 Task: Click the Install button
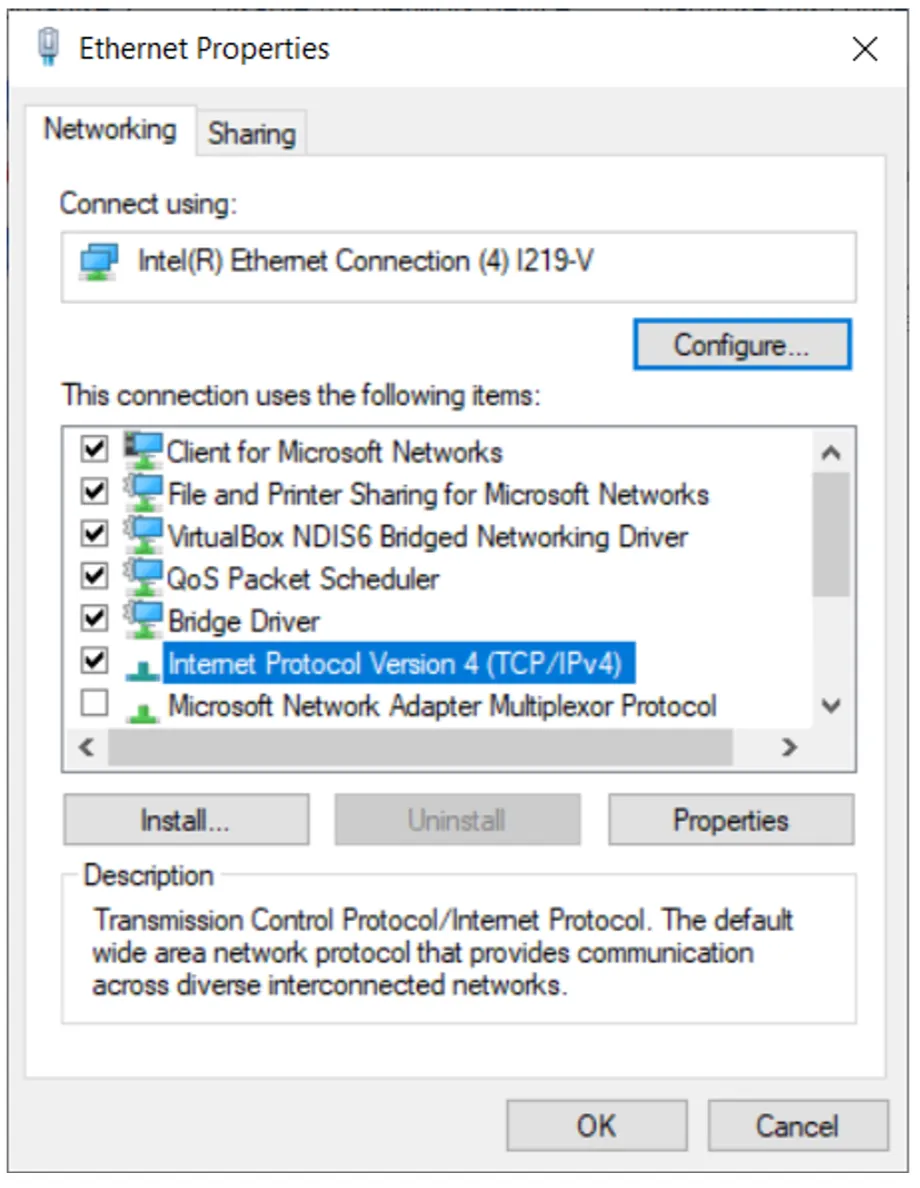pyautogui.click(x=186, y=820)
